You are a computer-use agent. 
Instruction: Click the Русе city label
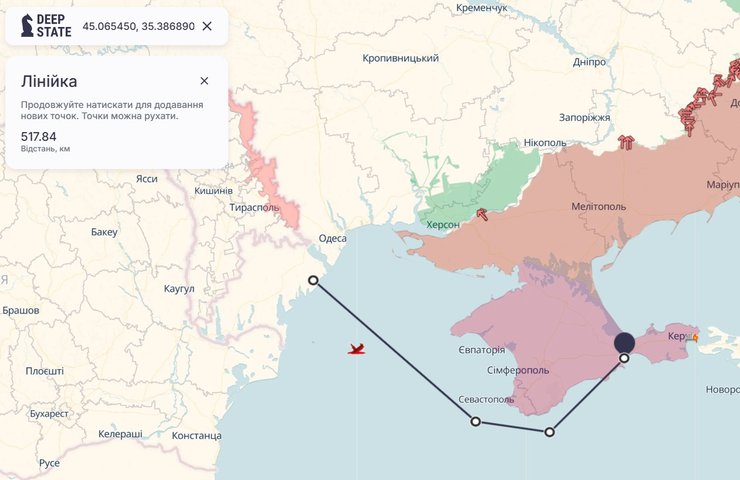click(x=49, y=463)
